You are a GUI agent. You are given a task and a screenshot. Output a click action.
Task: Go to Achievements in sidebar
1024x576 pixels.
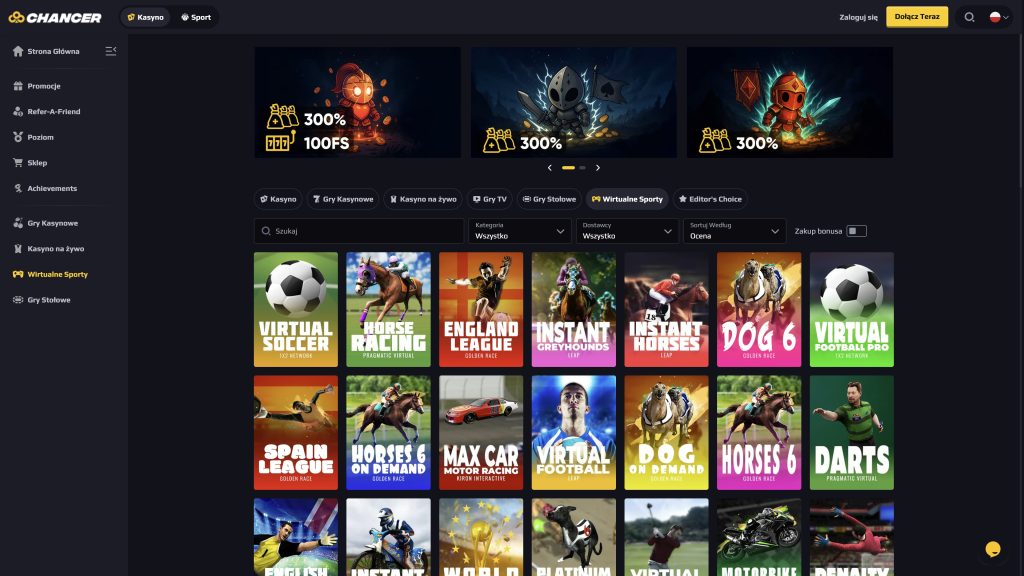52,188
